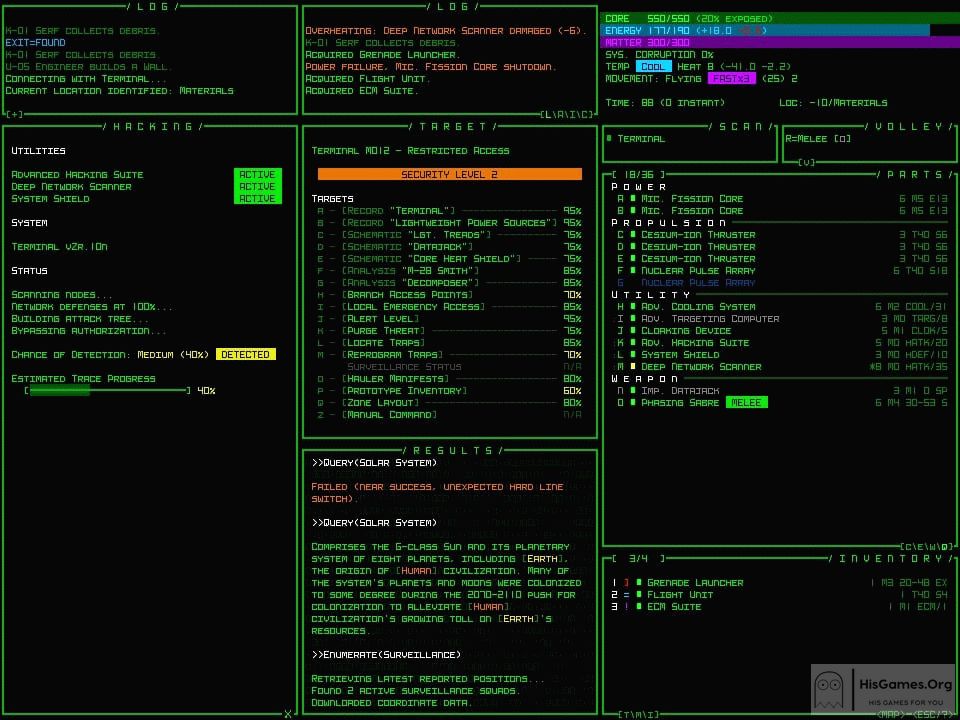Click the Utility section header in Parts
This screenshot has width=960, height=720.
click(x=650, y=294)
